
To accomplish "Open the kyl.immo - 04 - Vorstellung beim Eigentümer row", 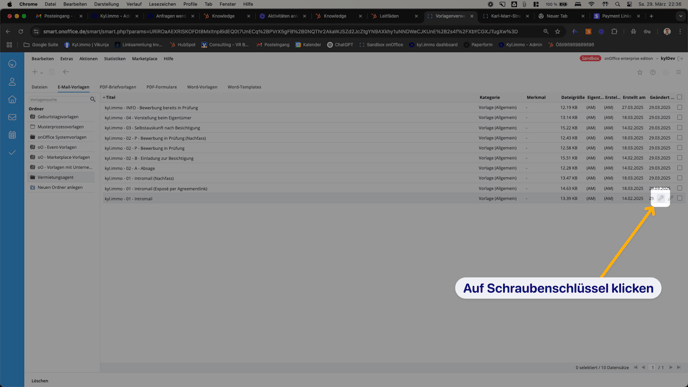I will pyautogui.click(x=148, y=118).
